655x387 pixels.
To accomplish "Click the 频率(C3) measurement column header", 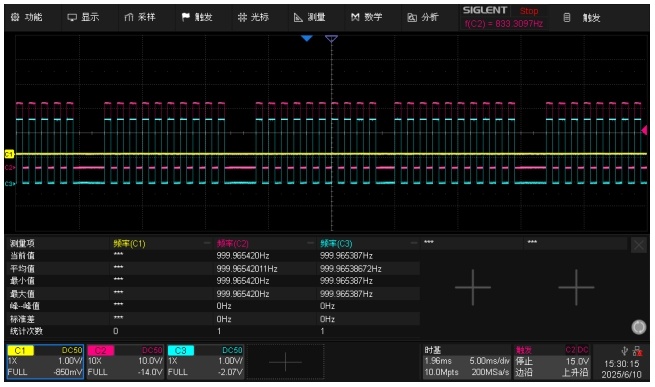I will [x=336, y=243].
